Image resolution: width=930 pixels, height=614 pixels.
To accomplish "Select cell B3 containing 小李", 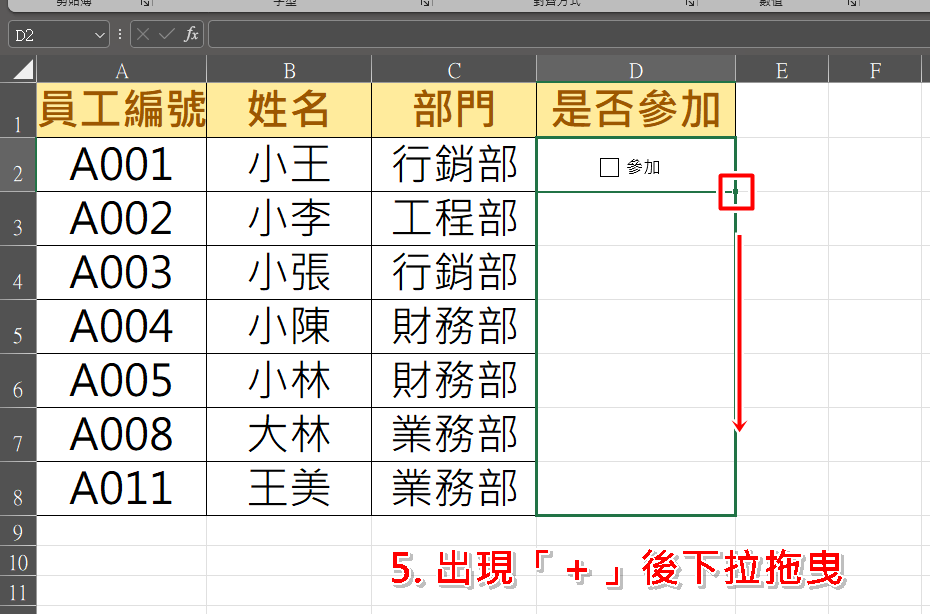I will click(288, 219).
